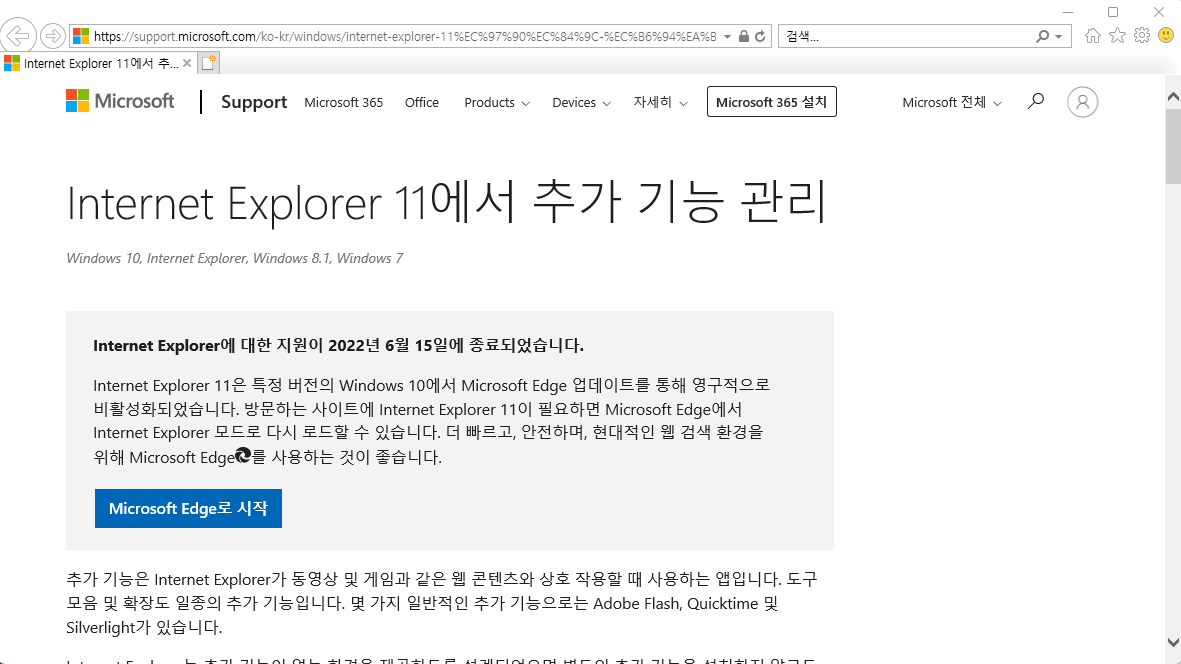Close the Internet Explorer 11 tab
1181x664 pixels.
pyautogui.click(x=187, y=63)
